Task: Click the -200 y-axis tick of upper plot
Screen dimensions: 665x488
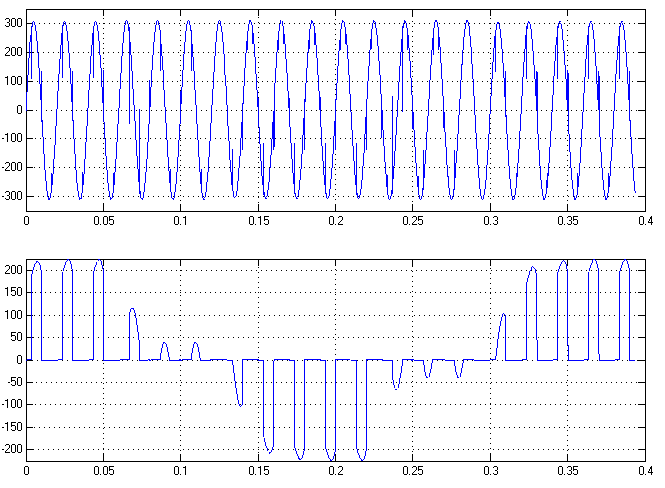Action: click(12, 167)
